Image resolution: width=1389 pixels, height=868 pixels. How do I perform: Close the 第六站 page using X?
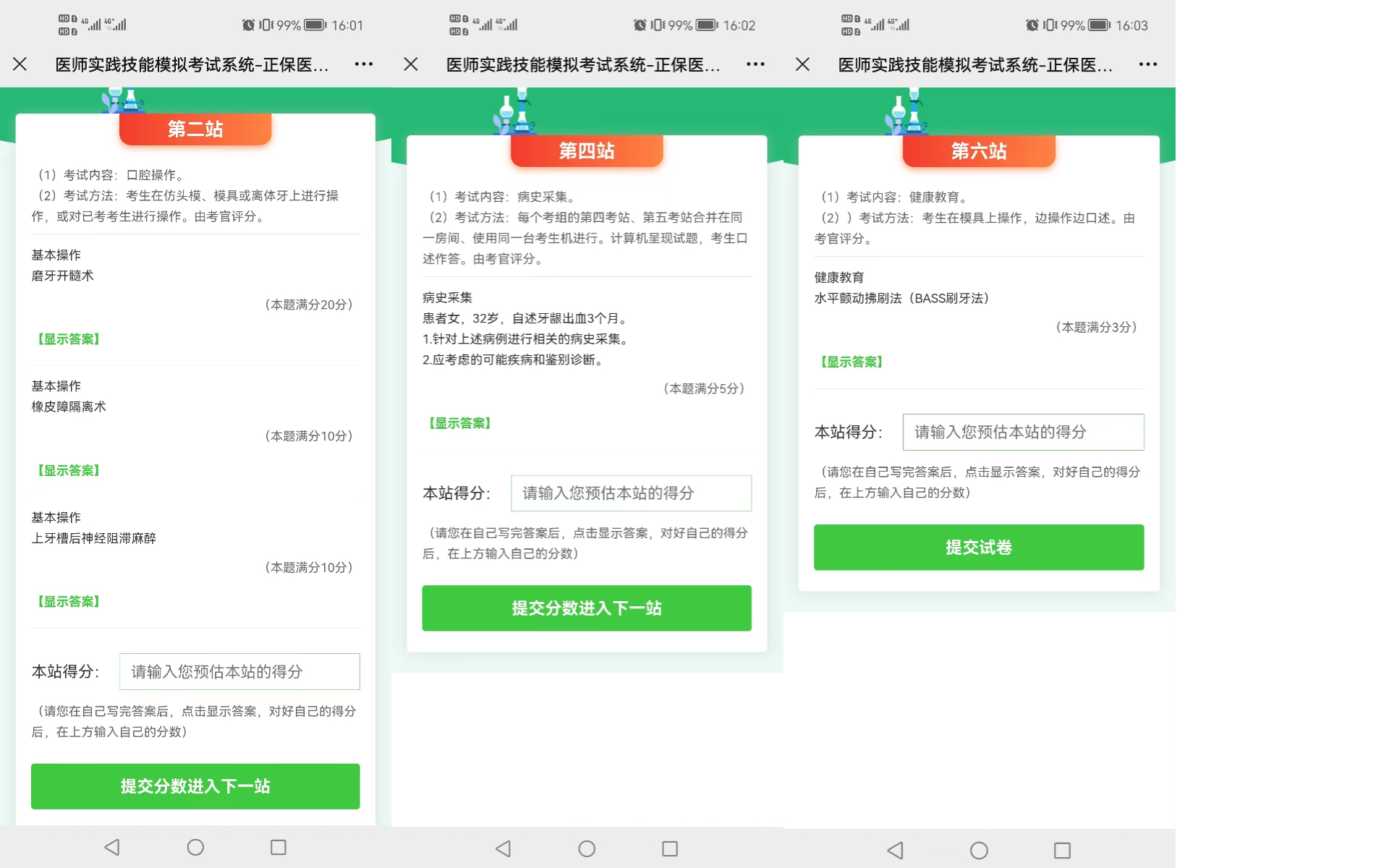click(x=802, y=64)
